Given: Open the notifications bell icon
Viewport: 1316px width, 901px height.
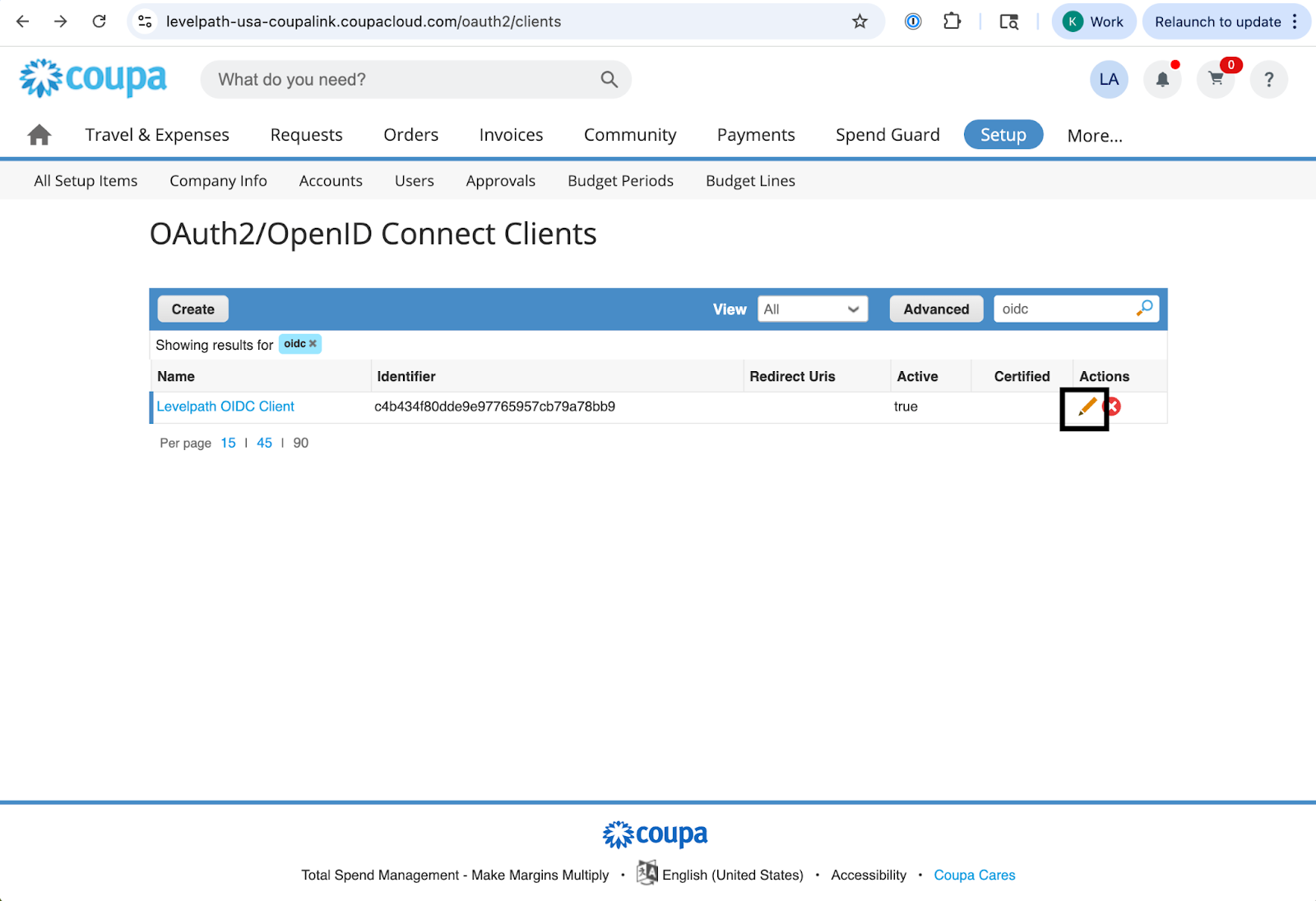Looking at the screenshot, I should 1162,80.
